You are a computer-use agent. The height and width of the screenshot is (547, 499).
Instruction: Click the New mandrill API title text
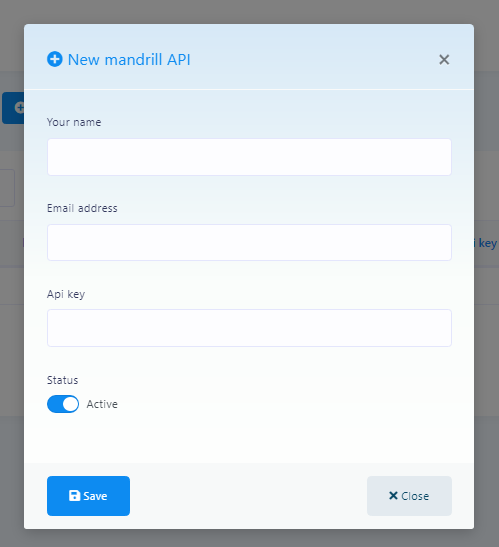click(129, 60)
